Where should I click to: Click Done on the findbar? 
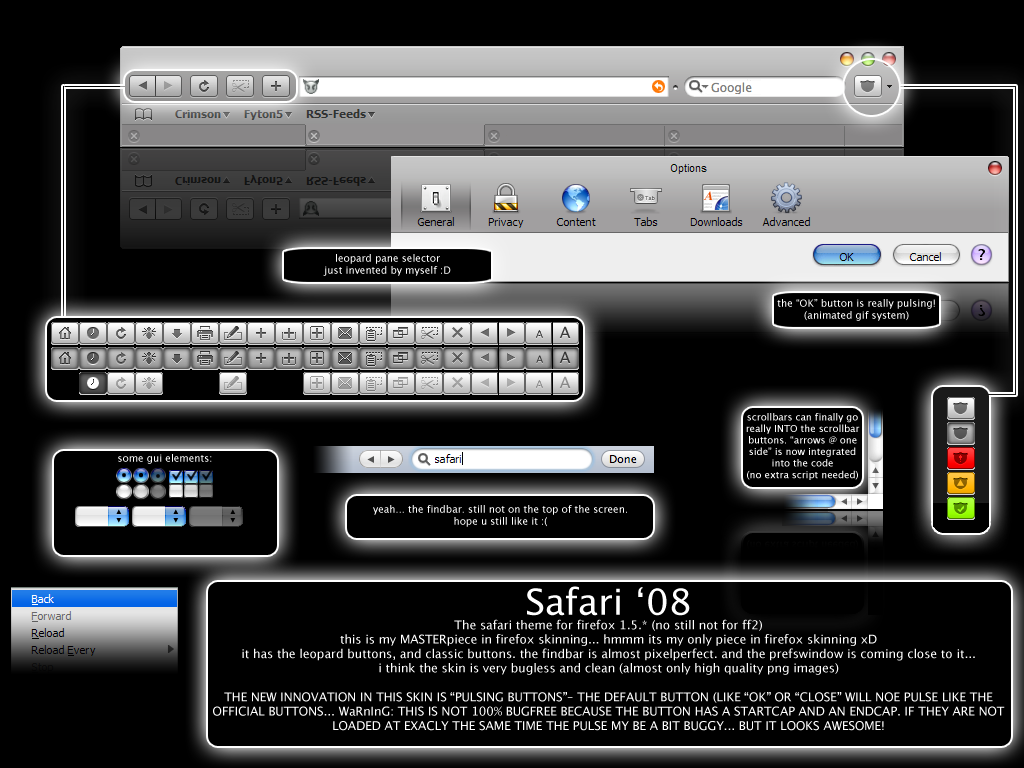pyautogui.click(x=622, y=458)
